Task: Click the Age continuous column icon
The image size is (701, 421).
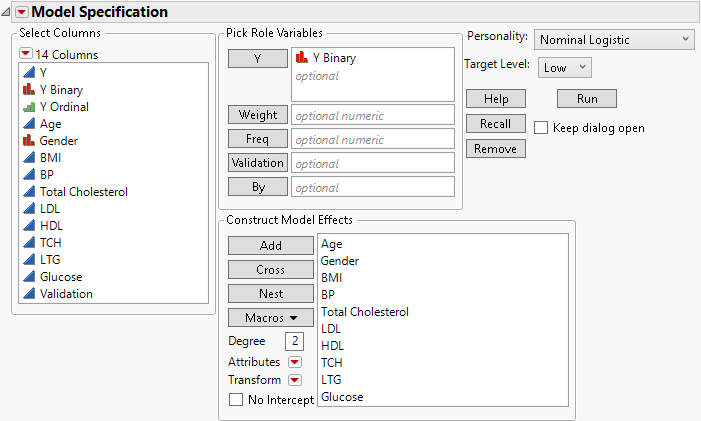Action: click(x=28, y=124)
